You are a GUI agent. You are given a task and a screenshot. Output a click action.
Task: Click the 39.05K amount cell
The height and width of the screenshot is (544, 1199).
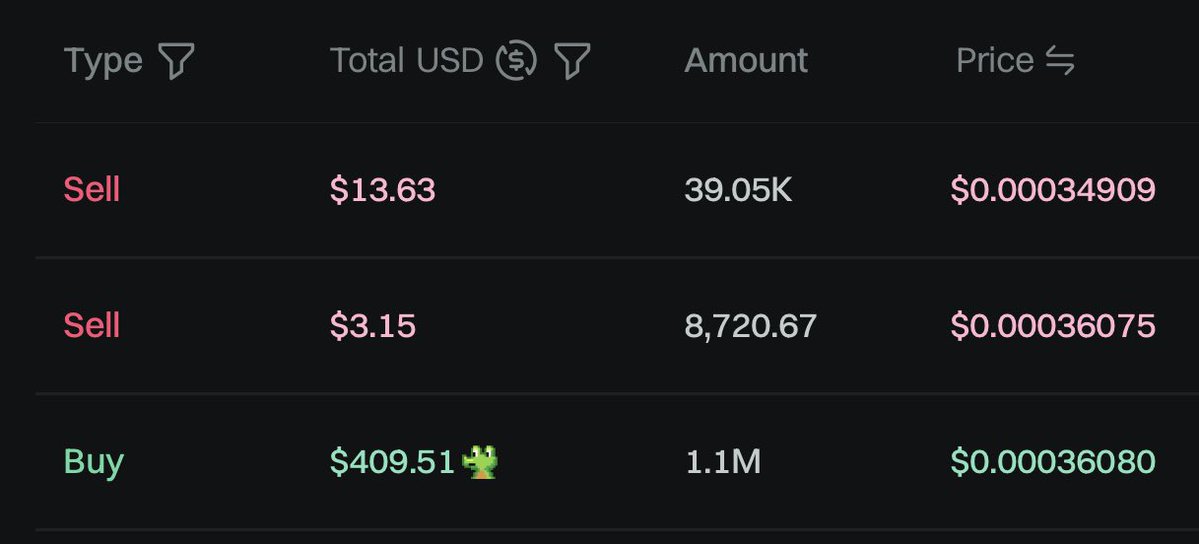[x=738, y=189]
